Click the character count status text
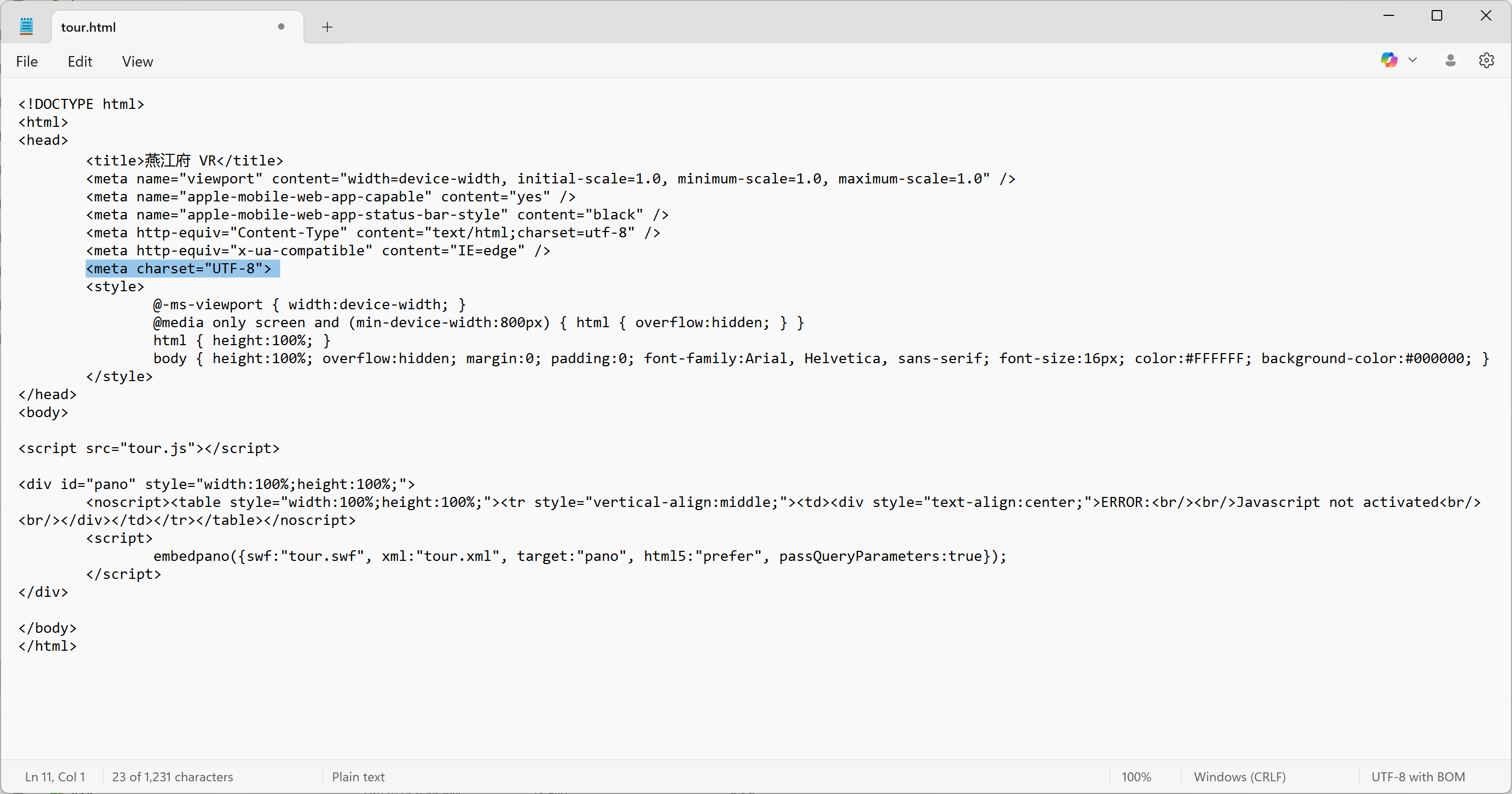1512x794 pixels. (172, 777)
